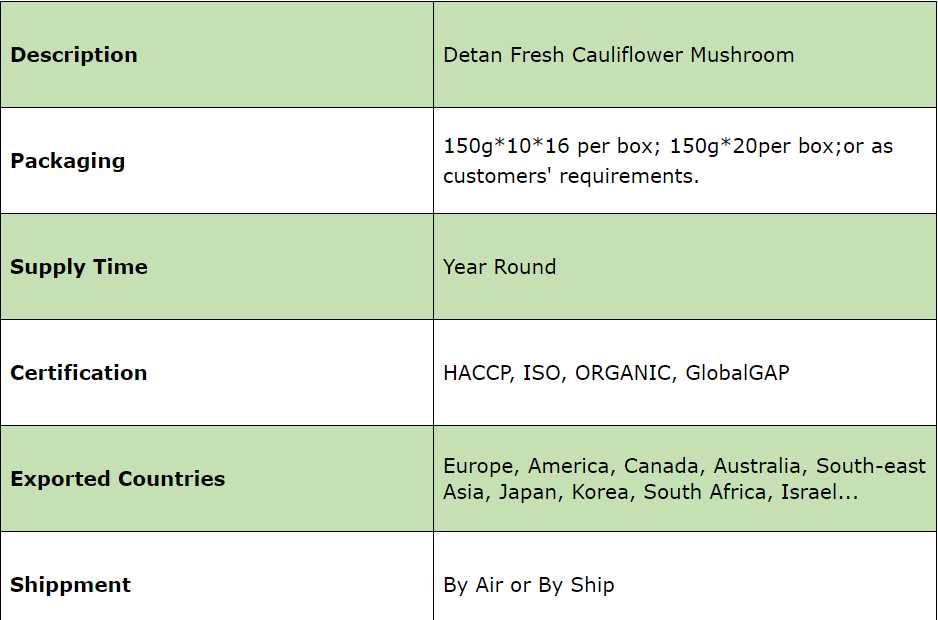Click the word Israel in the countries list
Screen dimensions: 938x620
806,492
